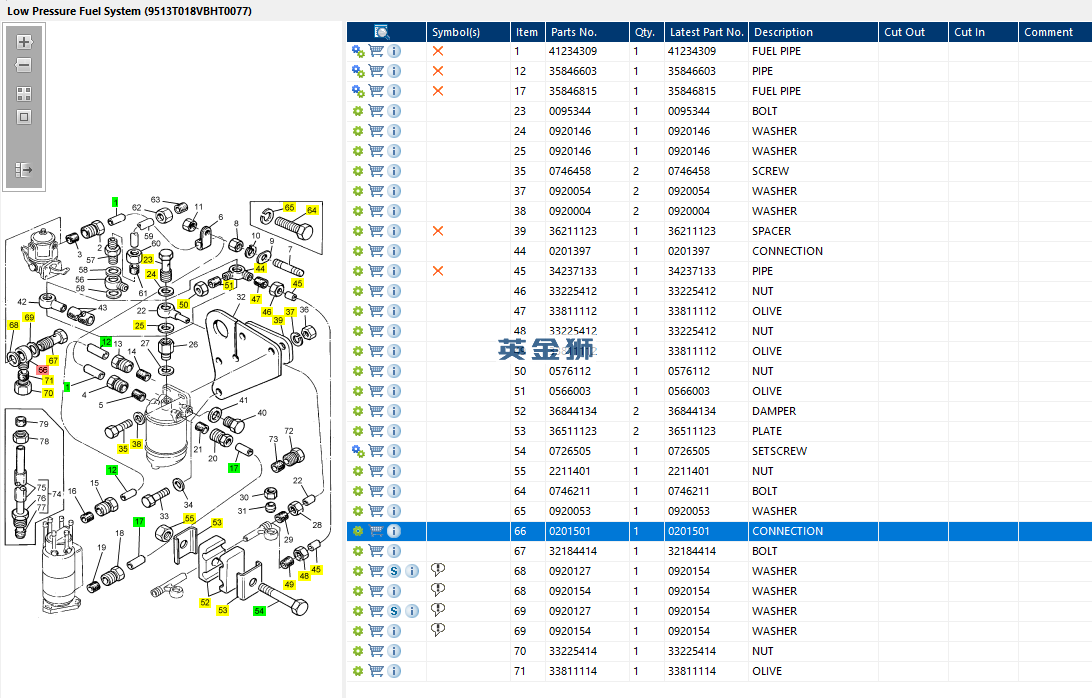Open info for CONNECTION 0201397
1092x698 pixels.
[394, 251]
